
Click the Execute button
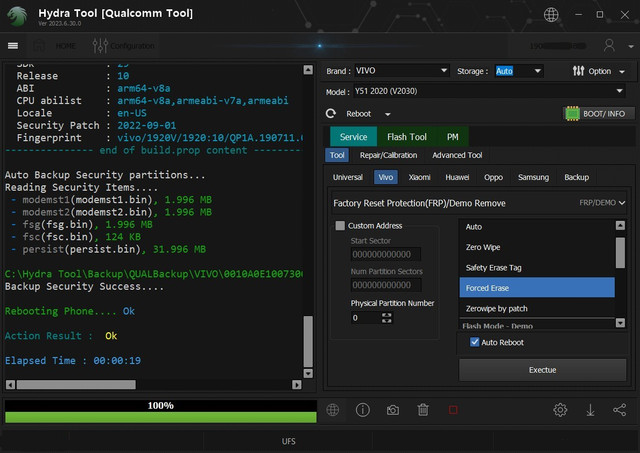pyautogui.click(x=542, y=370)
